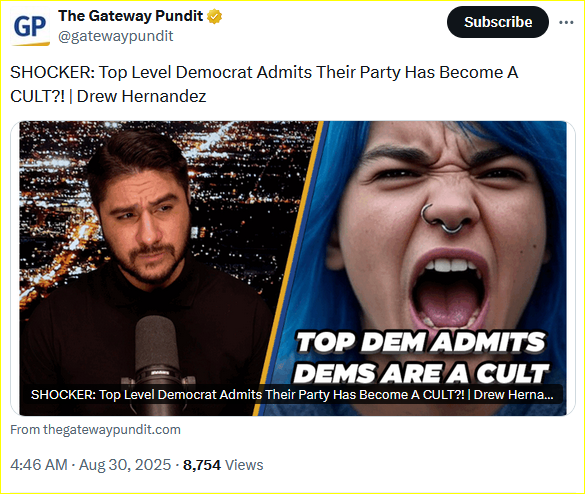Click the DEMS ARE A CULT text
The height and width of the screenshot is (494, 585).
(x=422, y=373)
